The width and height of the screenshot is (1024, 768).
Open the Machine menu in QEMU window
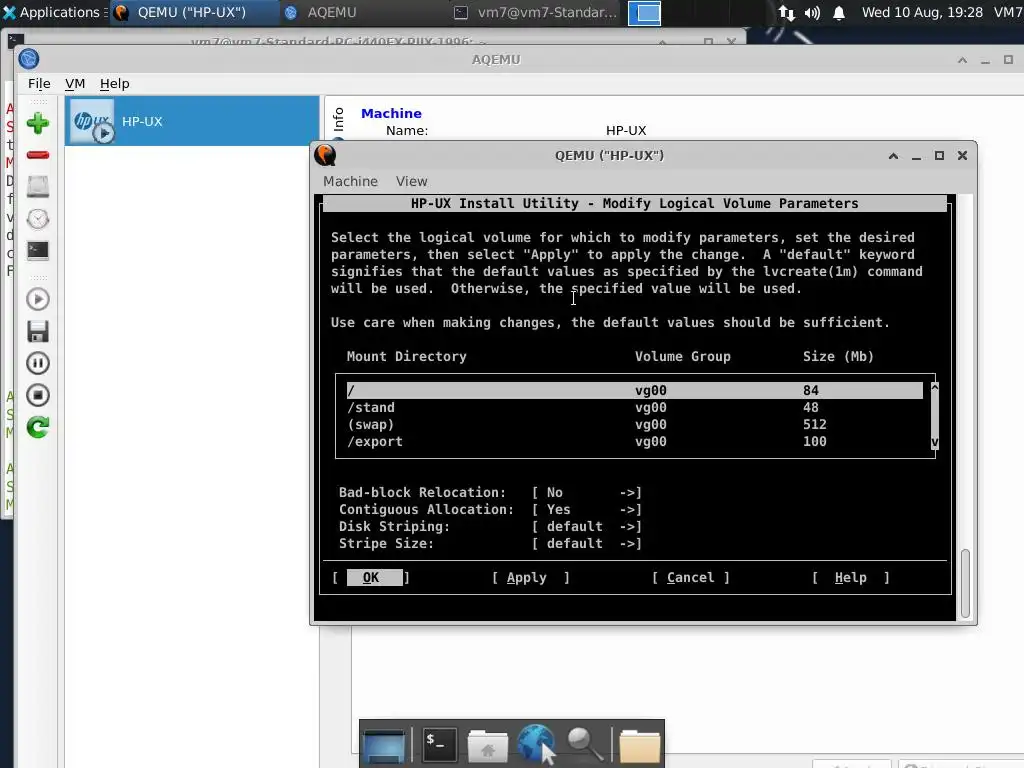click(351, 182)
